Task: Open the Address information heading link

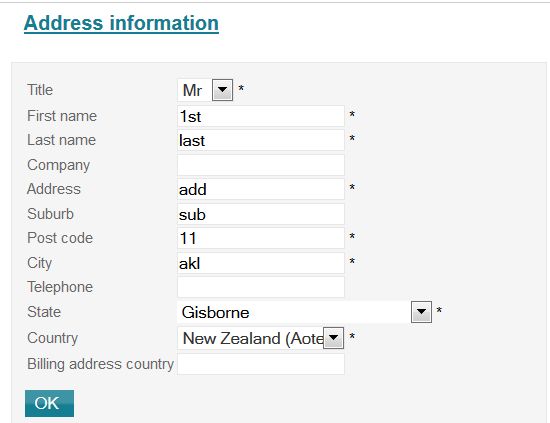Action: [x=121, y=23]
